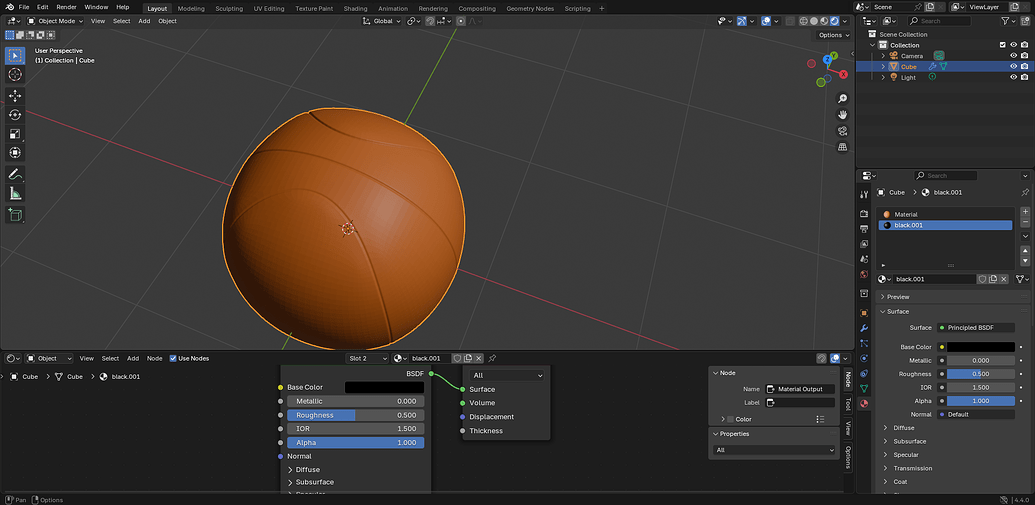Click the zoom magnifier in viewport
Screen dimensions: 1035x505
tap(842, 98)
